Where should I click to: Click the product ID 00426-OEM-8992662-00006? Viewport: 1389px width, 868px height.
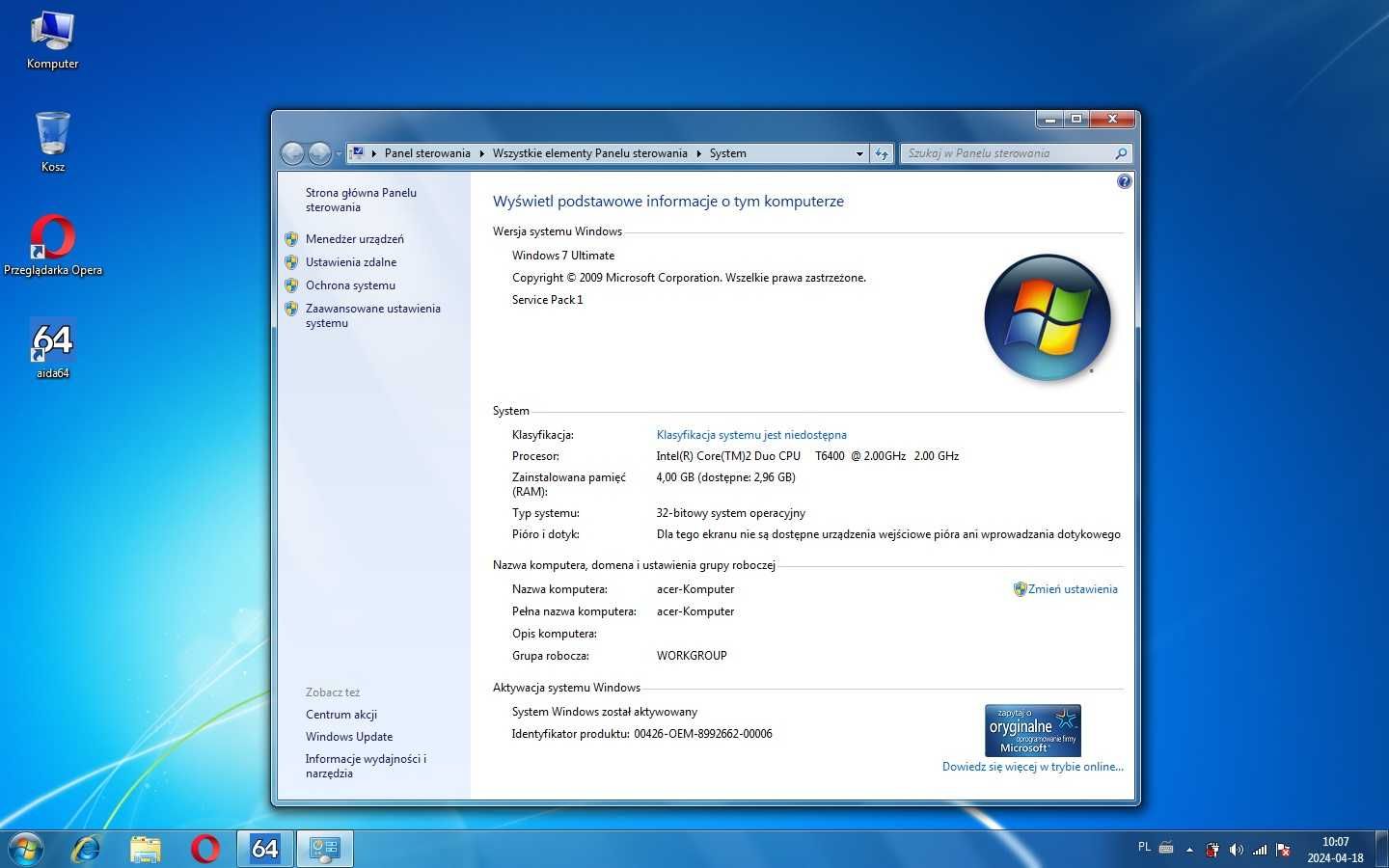pyautogui.click(x=703, y=734)
